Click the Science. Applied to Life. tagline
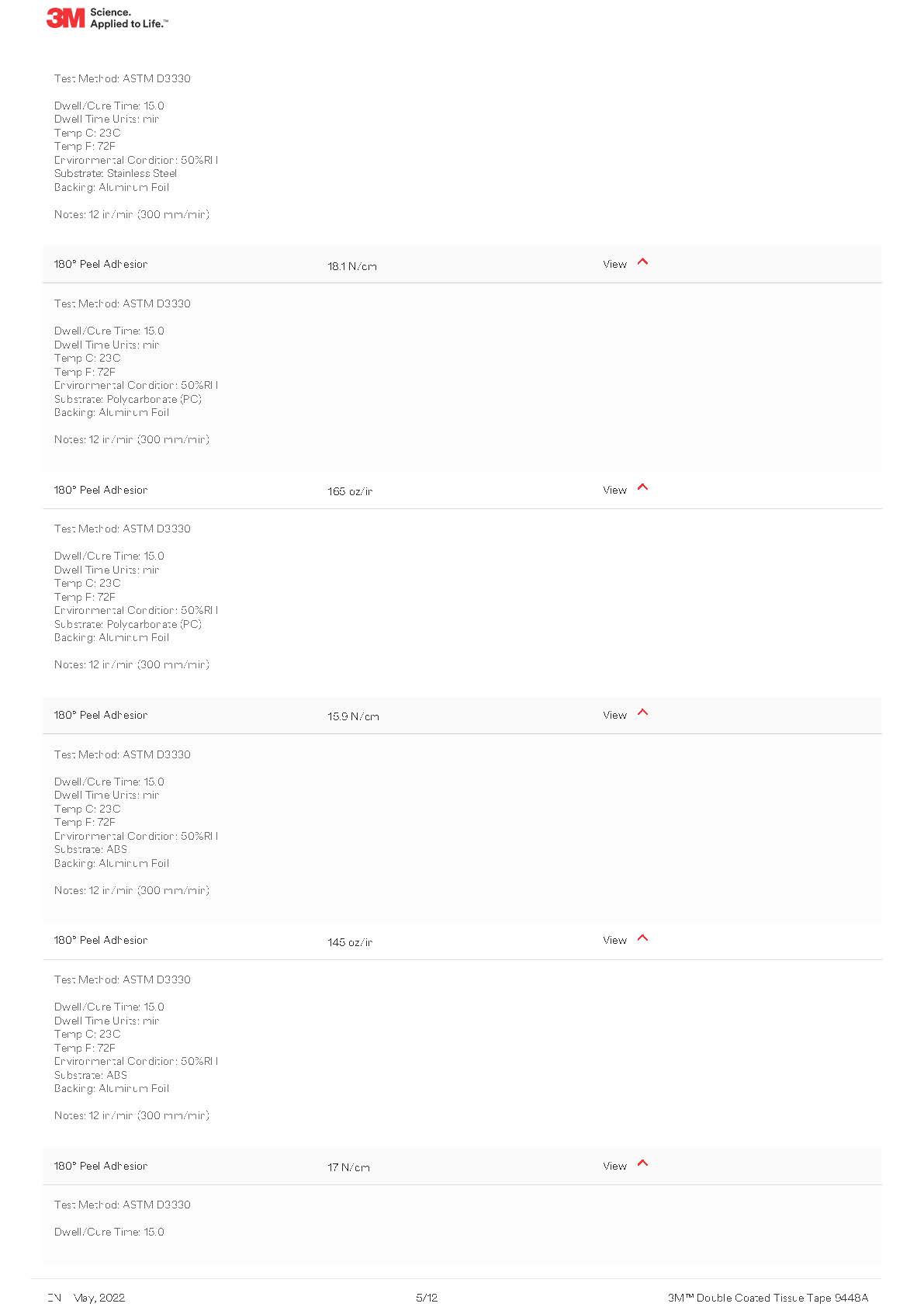The height and width of the screenshot is (1307, 924). point(129,18)
